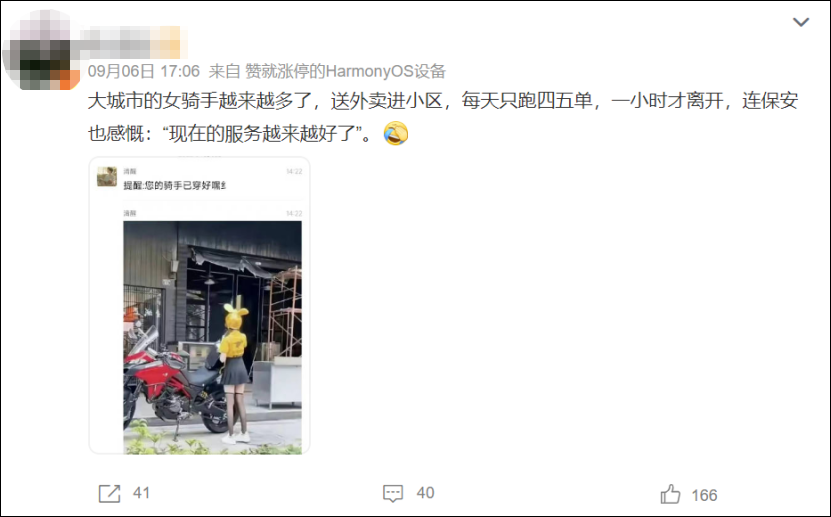Click the repost share icon

109,493
